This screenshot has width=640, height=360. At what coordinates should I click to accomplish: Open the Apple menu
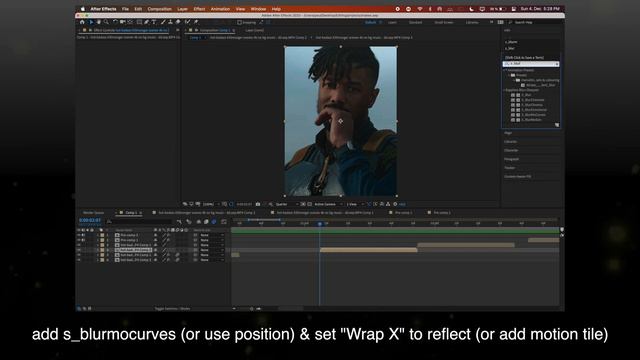(82, 9)
